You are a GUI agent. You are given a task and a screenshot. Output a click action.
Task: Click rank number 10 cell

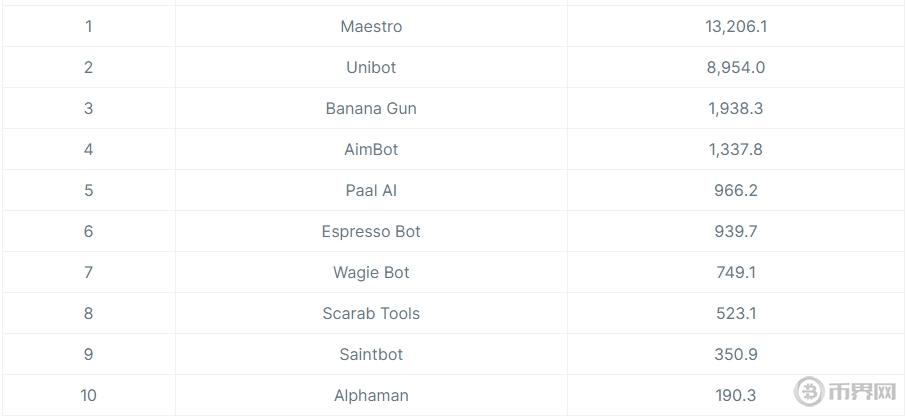(x=89, y=396)
